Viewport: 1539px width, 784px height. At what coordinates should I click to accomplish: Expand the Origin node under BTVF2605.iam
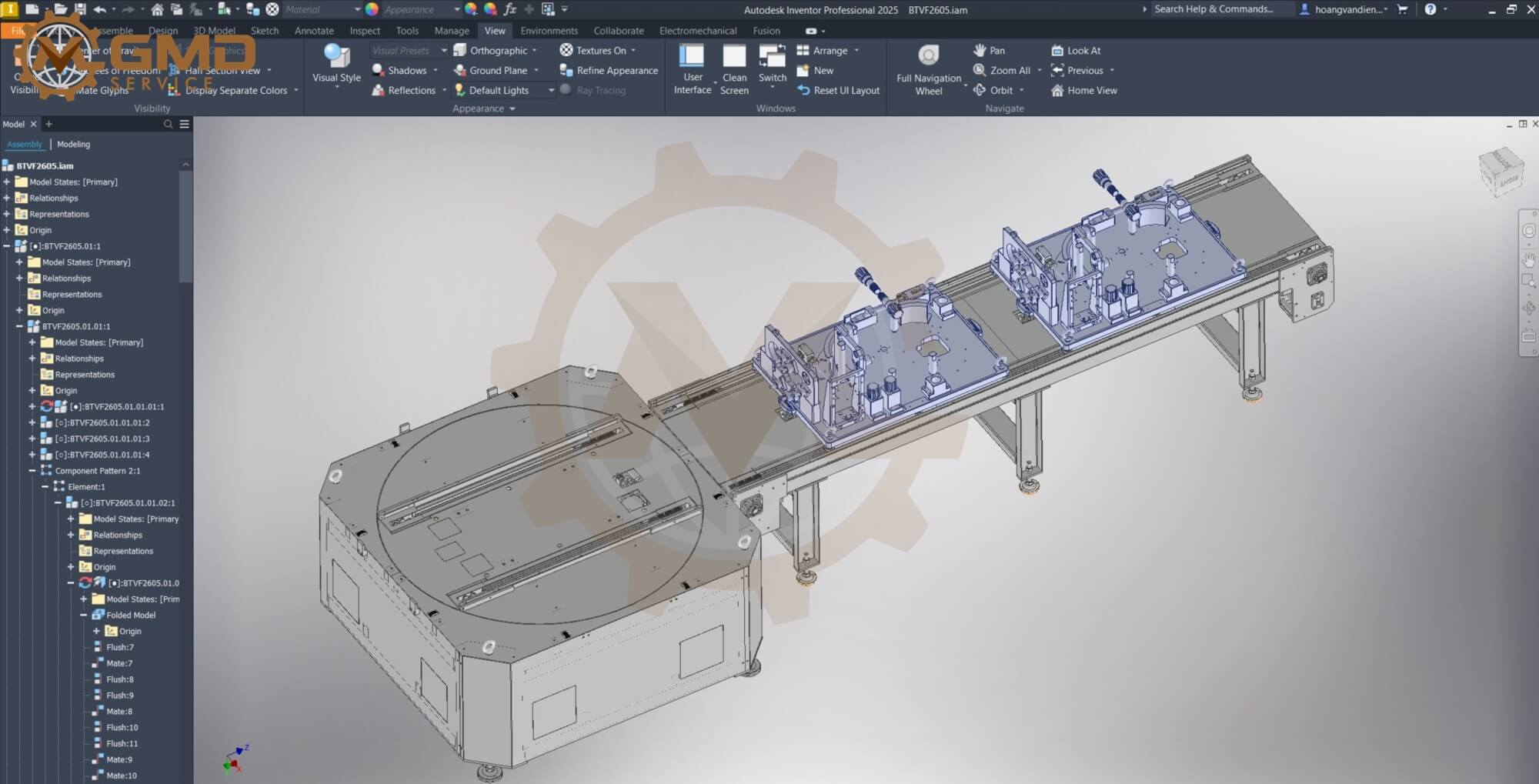[x=7, y=230]
